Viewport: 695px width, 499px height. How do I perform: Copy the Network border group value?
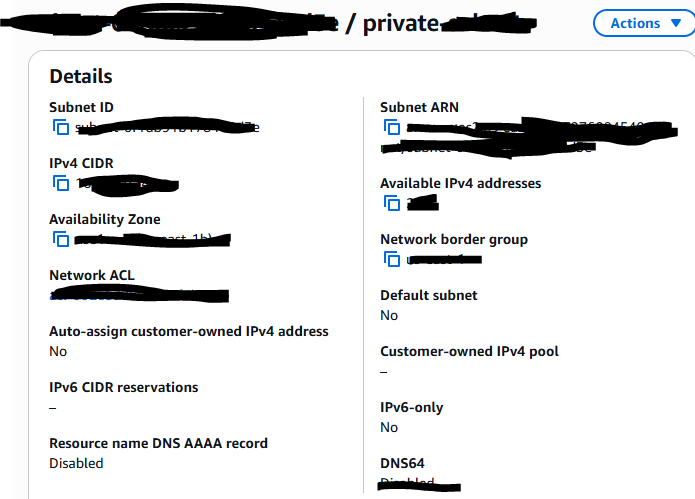391,259
